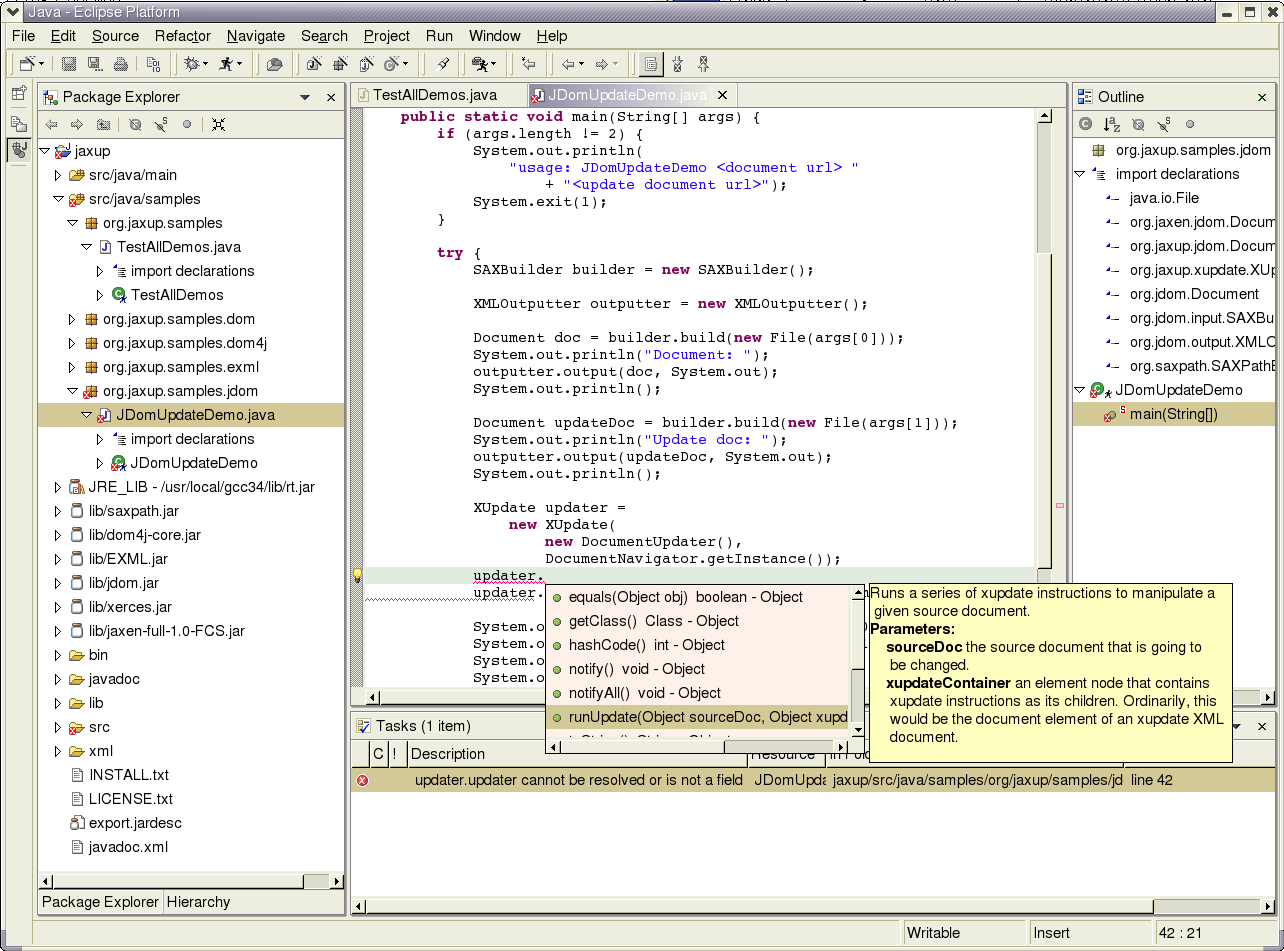Select runUpdate in the autocomplete list
Screen dimensions: 1284x951
699,717
